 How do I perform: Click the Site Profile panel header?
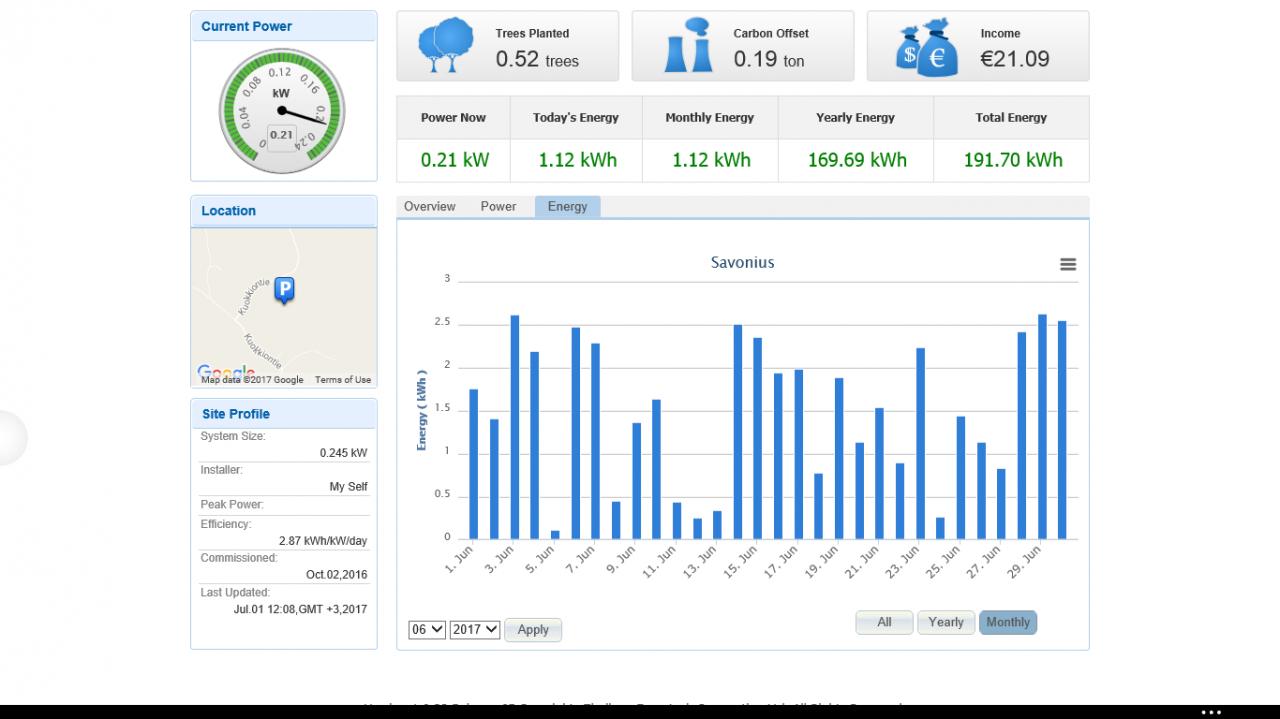pyautogui.click(x=284, y=414)
